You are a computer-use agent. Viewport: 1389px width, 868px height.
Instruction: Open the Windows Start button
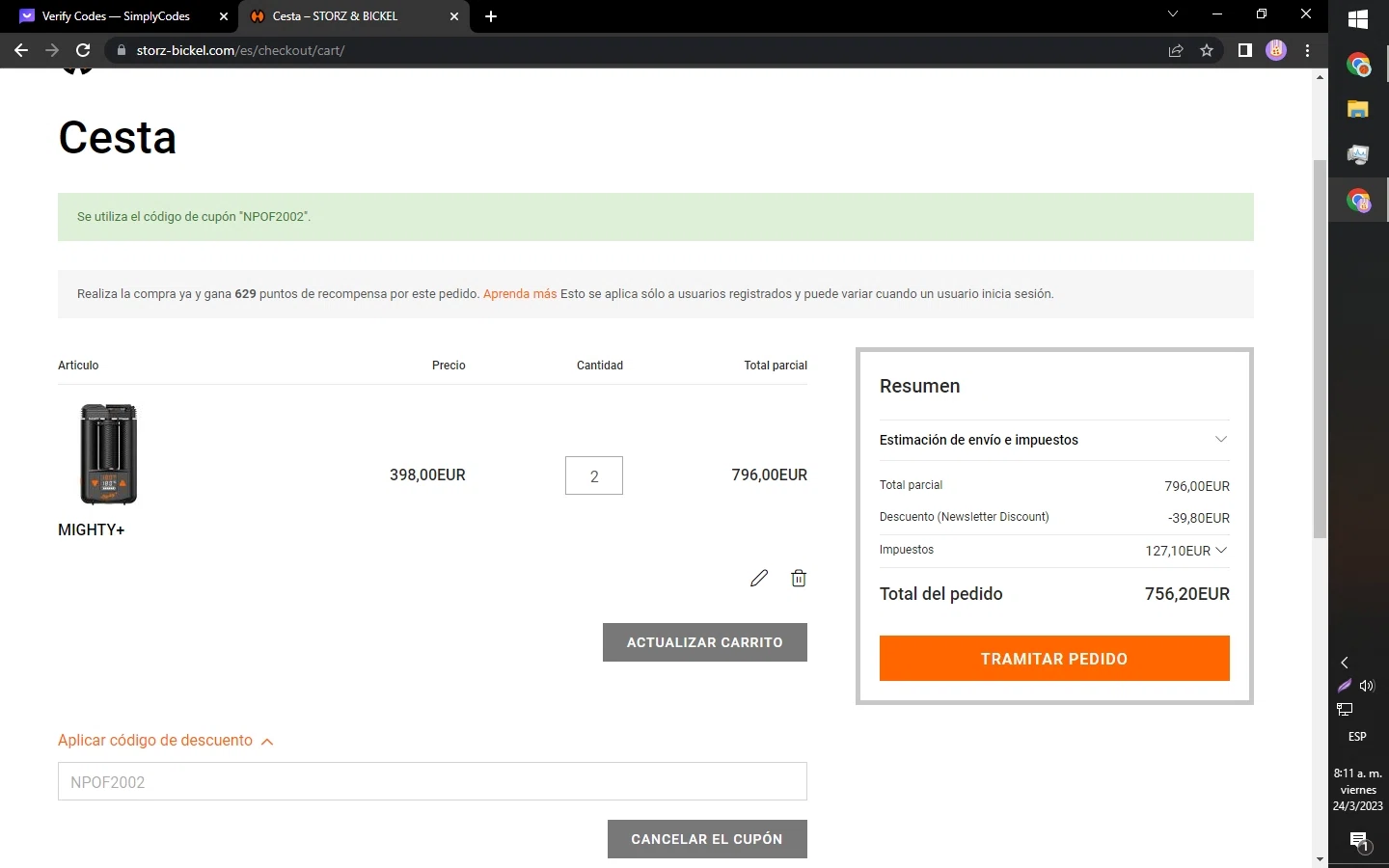1358,19
